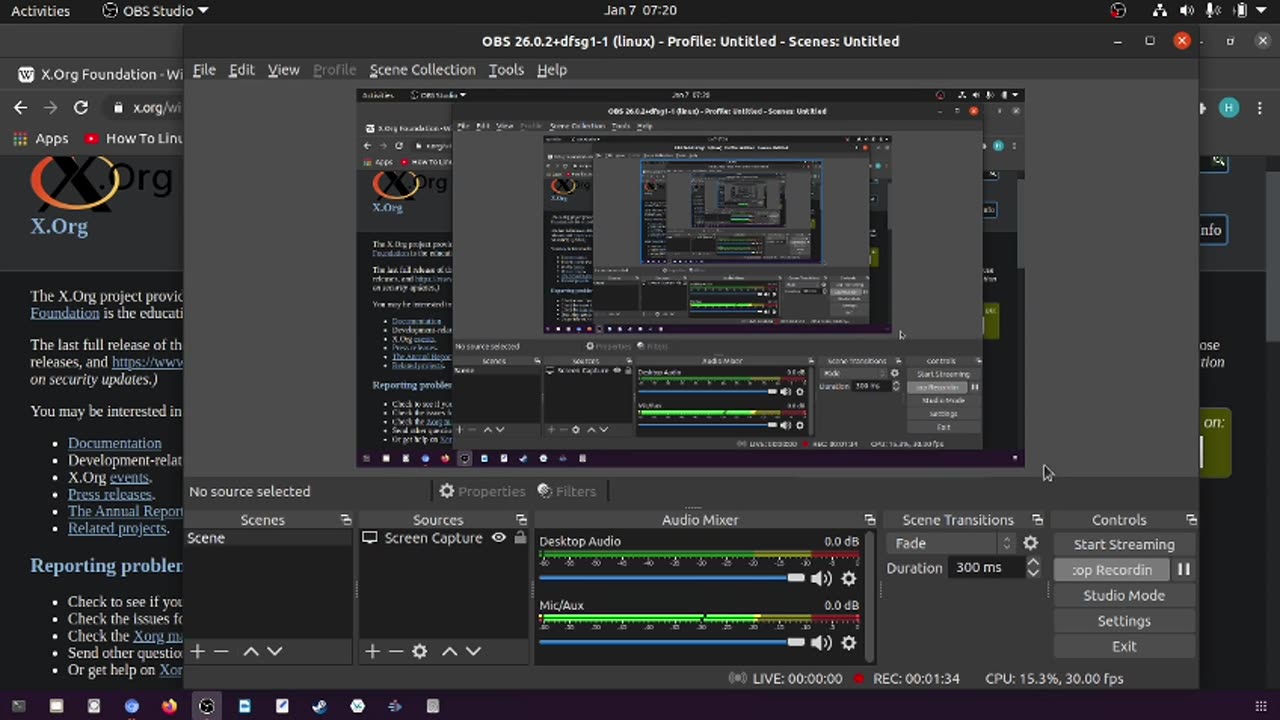Open the Scene Collection menu
Screen dimensions: 1280x720
(x=422, y=70)
